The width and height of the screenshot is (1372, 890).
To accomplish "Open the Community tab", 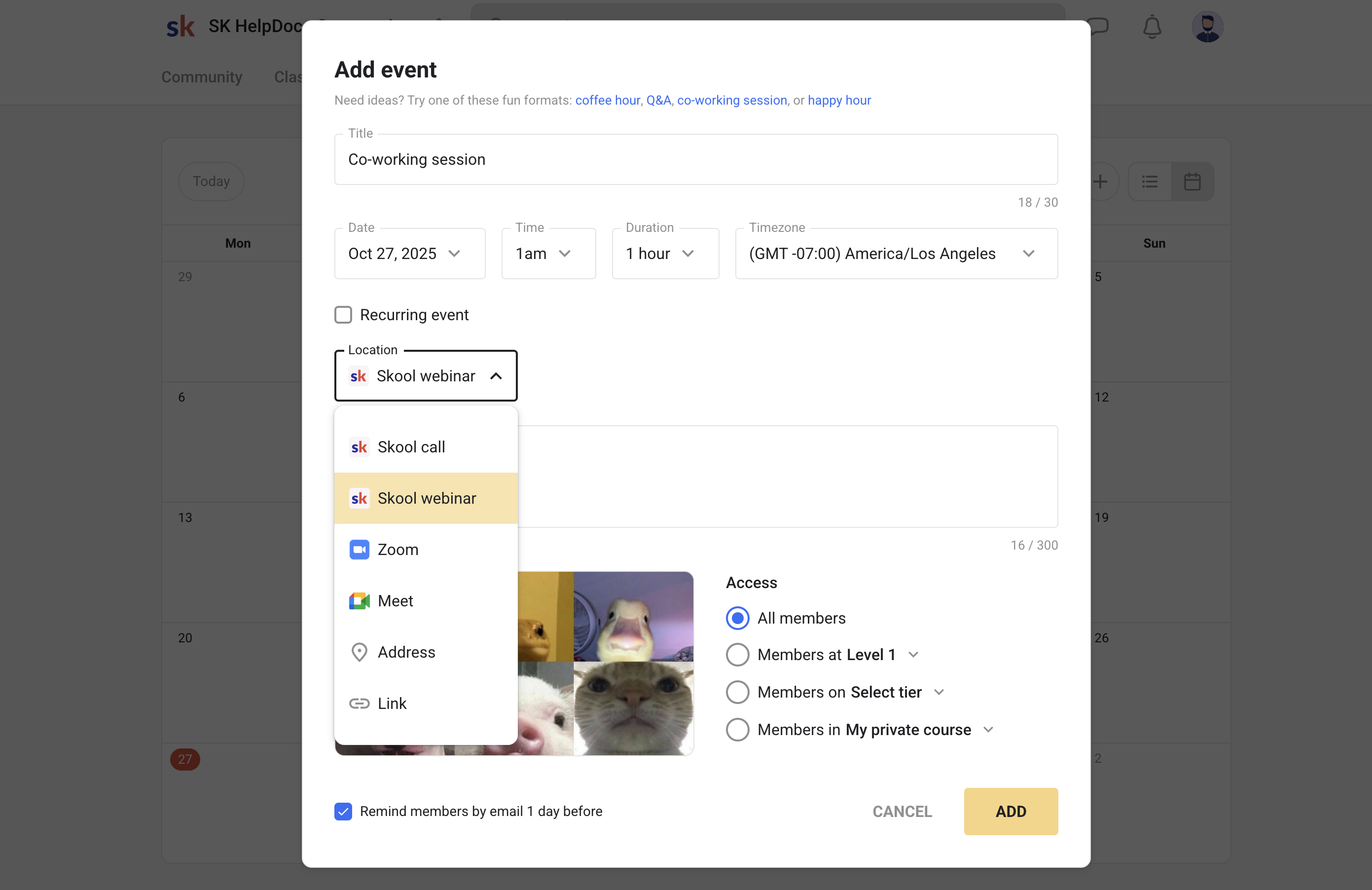I will click(202, 76).
